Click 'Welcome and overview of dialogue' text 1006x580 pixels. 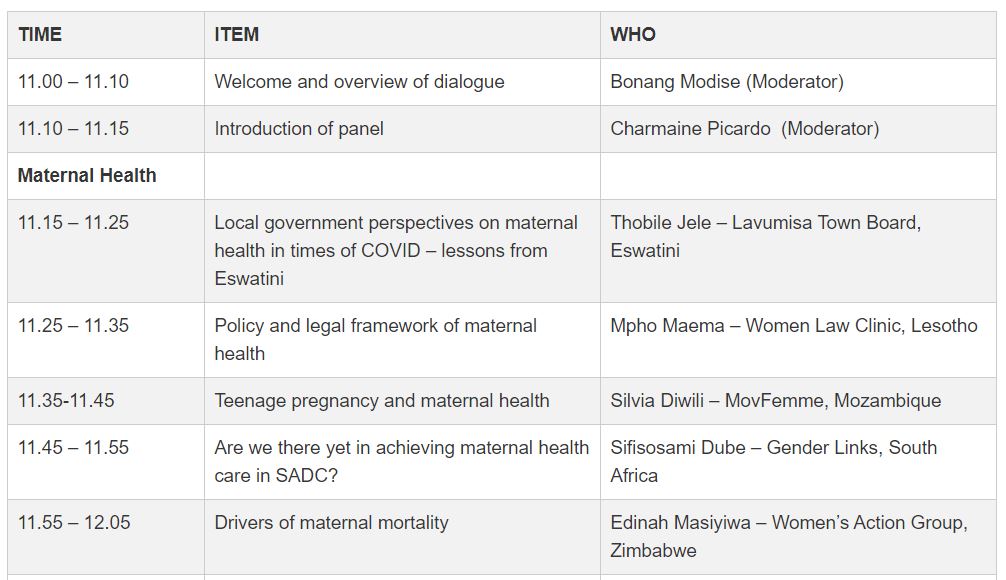pos(359,82)
